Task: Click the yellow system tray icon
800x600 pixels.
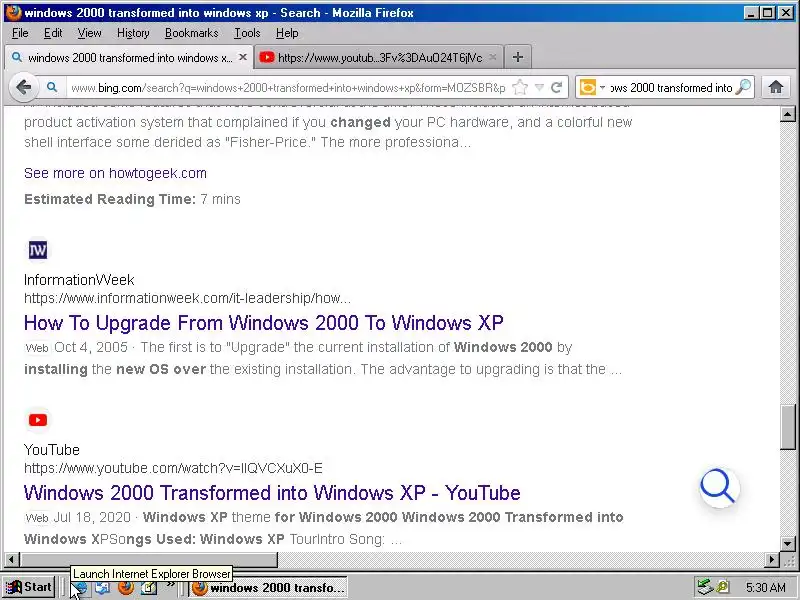Action: [x=722, y=588]
